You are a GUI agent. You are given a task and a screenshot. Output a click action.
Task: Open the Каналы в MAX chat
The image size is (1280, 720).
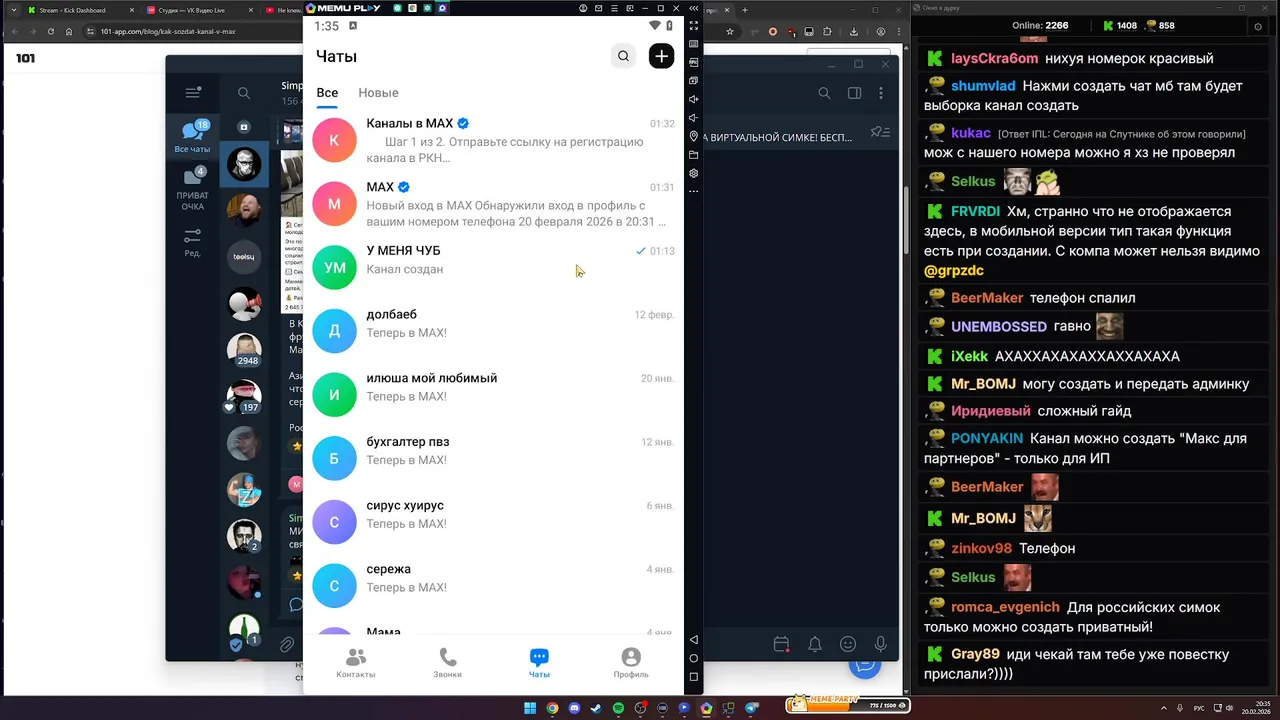[x=493, y=140]
